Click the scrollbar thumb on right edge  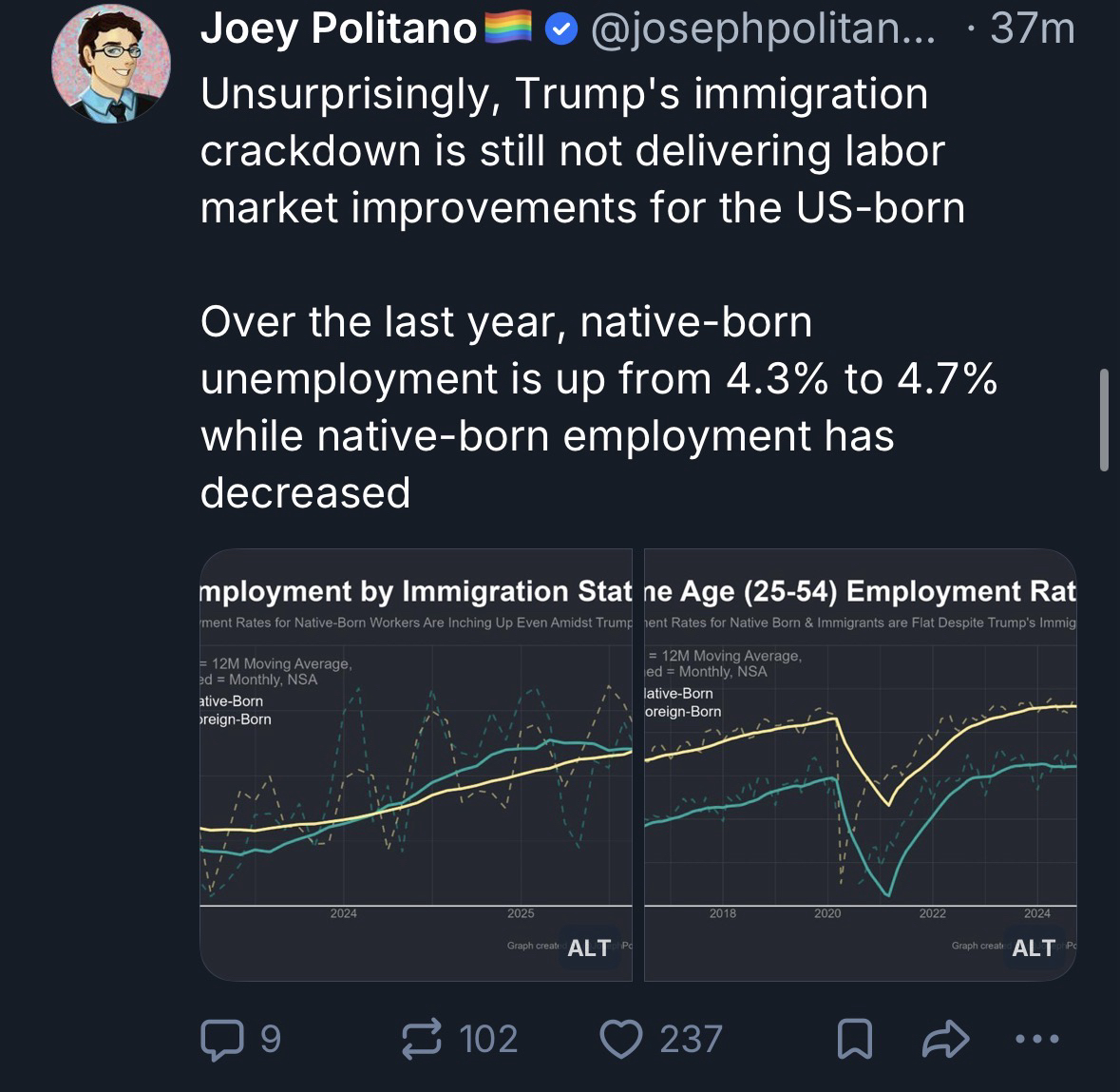pos(1104,420)
